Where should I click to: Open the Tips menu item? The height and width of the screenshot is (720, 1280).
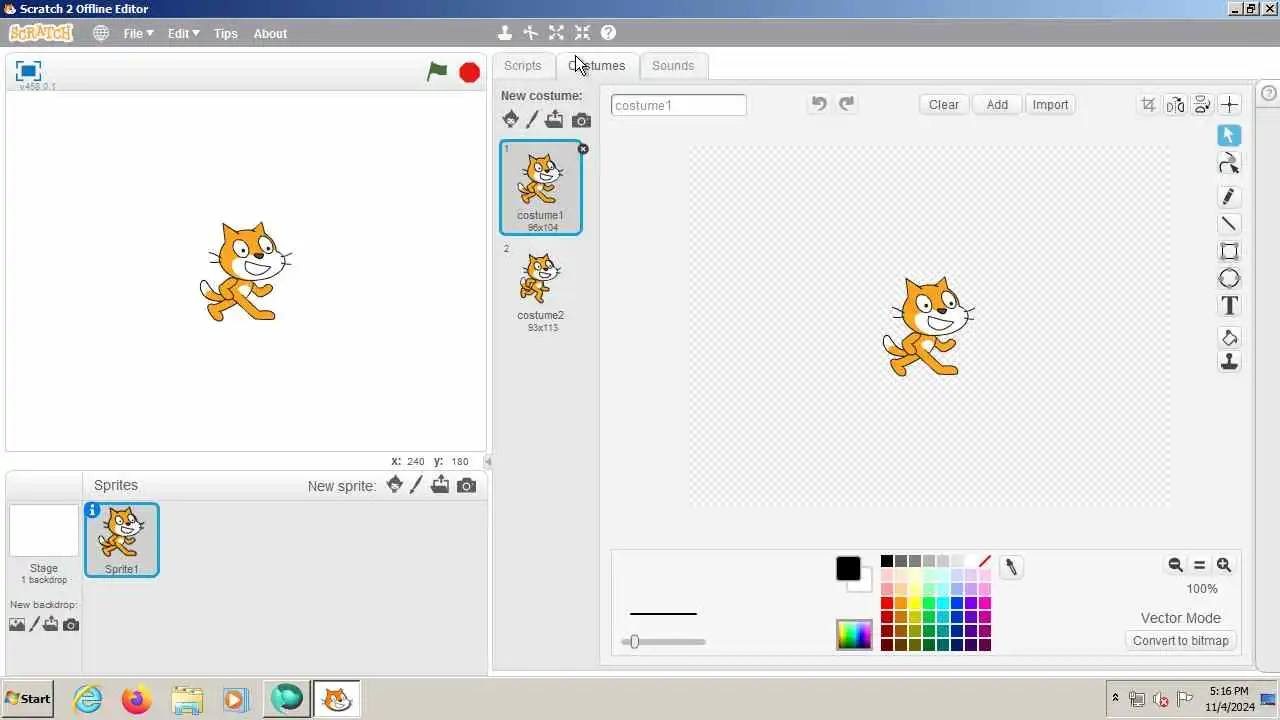(226, 33)
